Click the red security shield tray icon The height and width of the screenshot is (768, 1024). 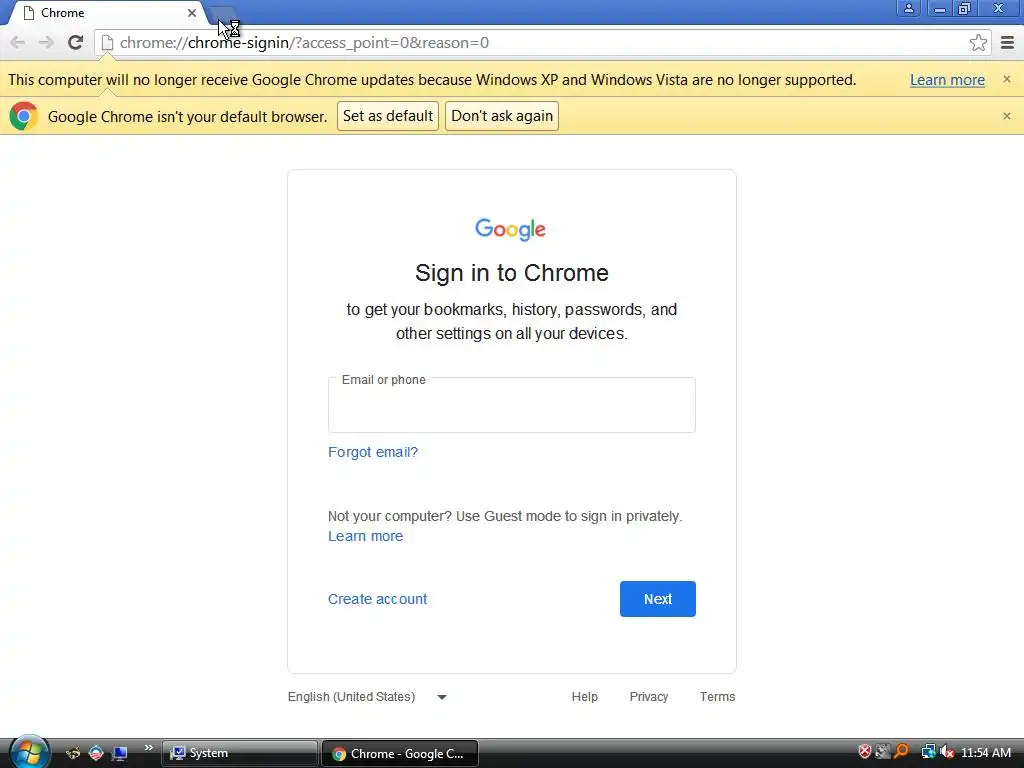pos(865,752)
